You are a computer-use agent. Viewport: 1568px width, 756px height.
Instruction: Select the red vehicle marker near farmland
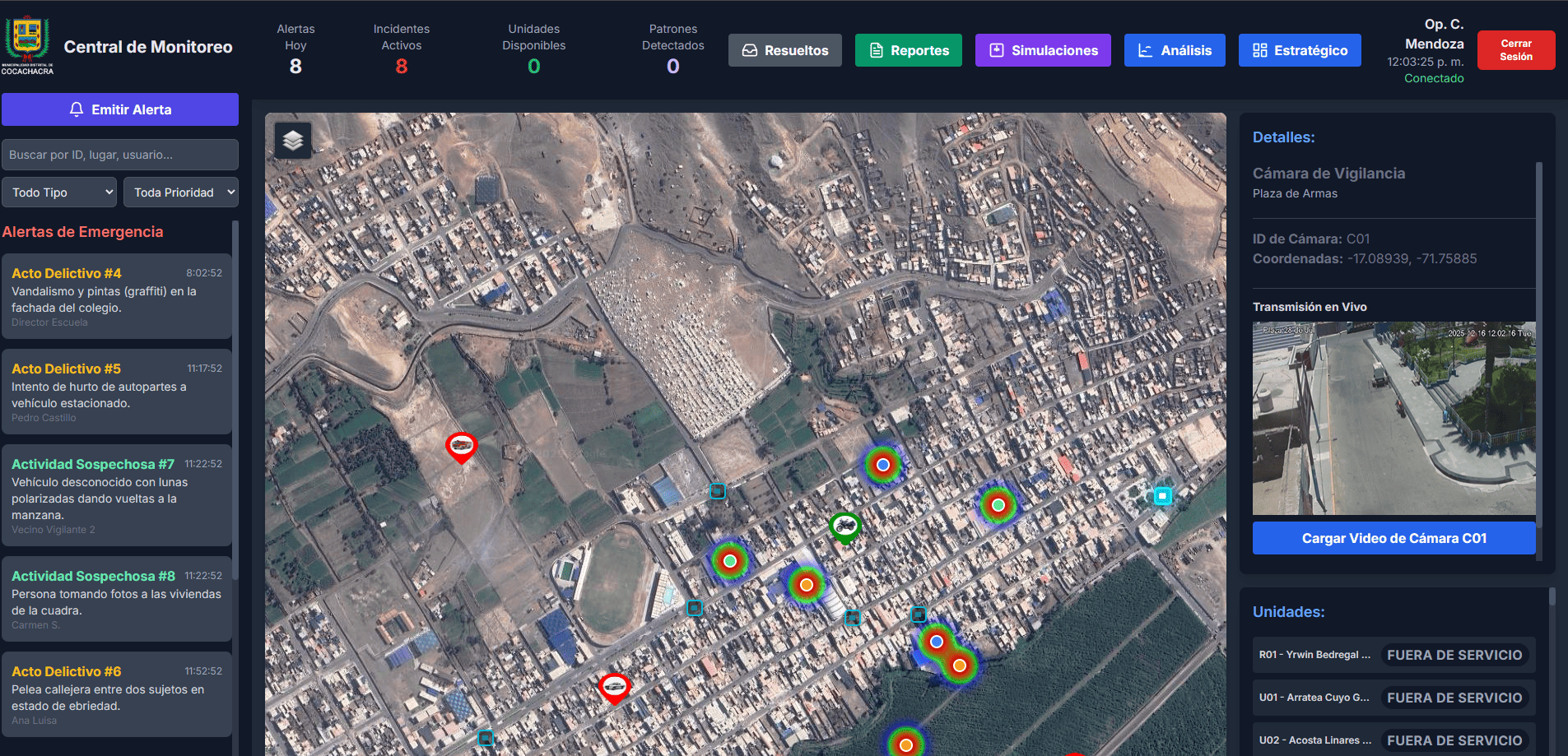pos(461,446)
